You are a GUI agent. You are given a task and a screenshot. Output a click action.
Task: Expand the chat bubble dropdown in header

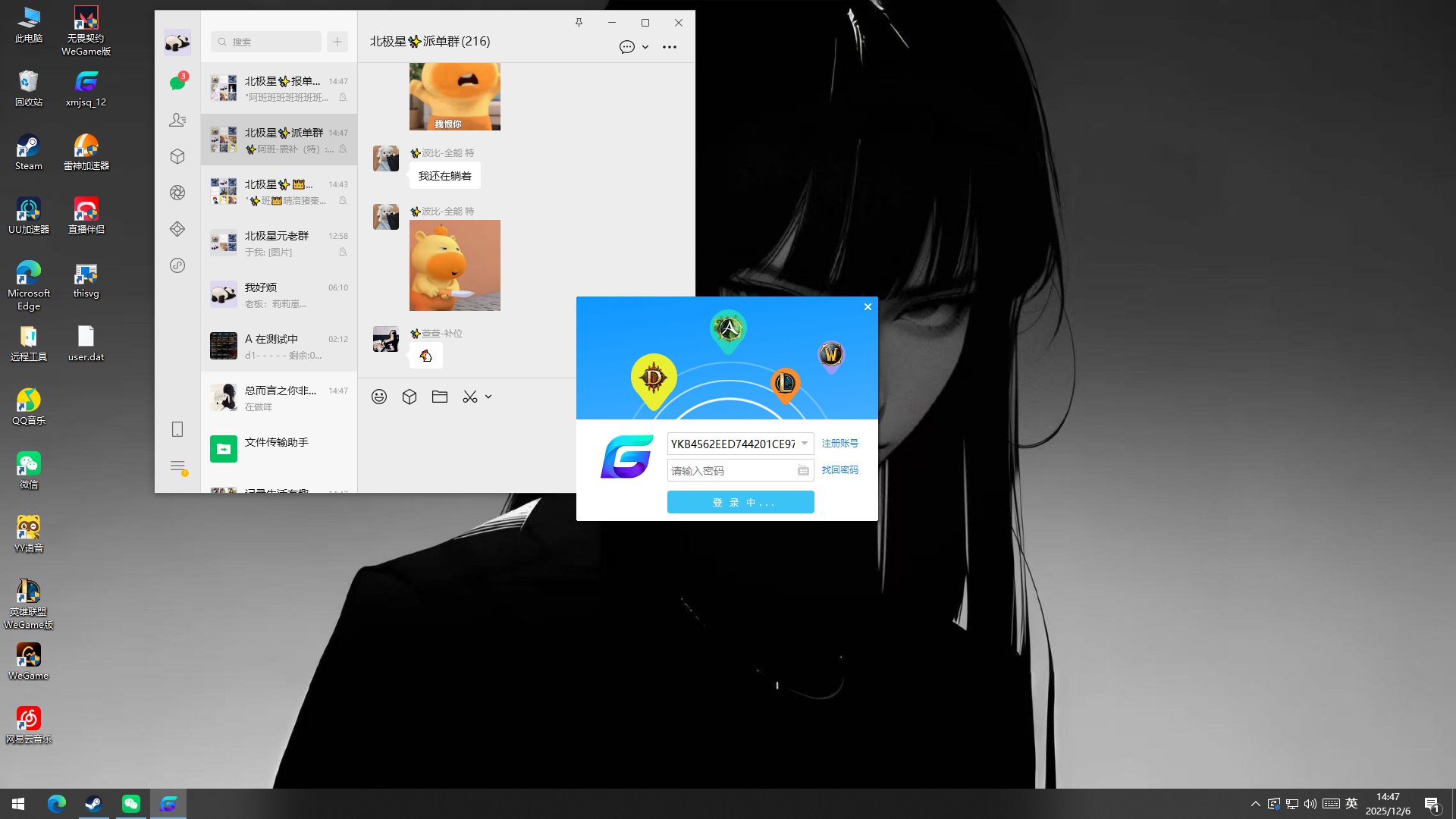tap(645, 47)
